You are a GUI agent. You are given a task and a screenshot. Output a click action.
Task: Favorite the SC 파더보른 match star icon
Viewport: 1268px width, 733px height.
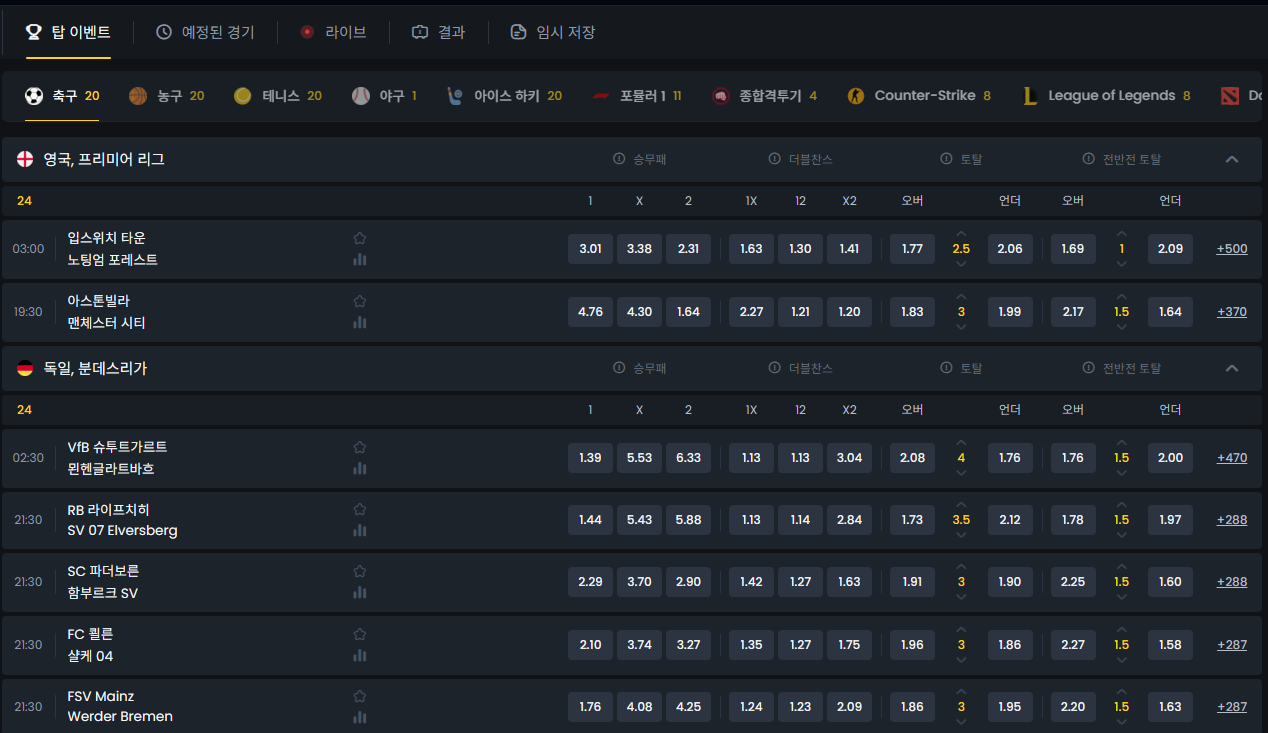click(360, 571)
